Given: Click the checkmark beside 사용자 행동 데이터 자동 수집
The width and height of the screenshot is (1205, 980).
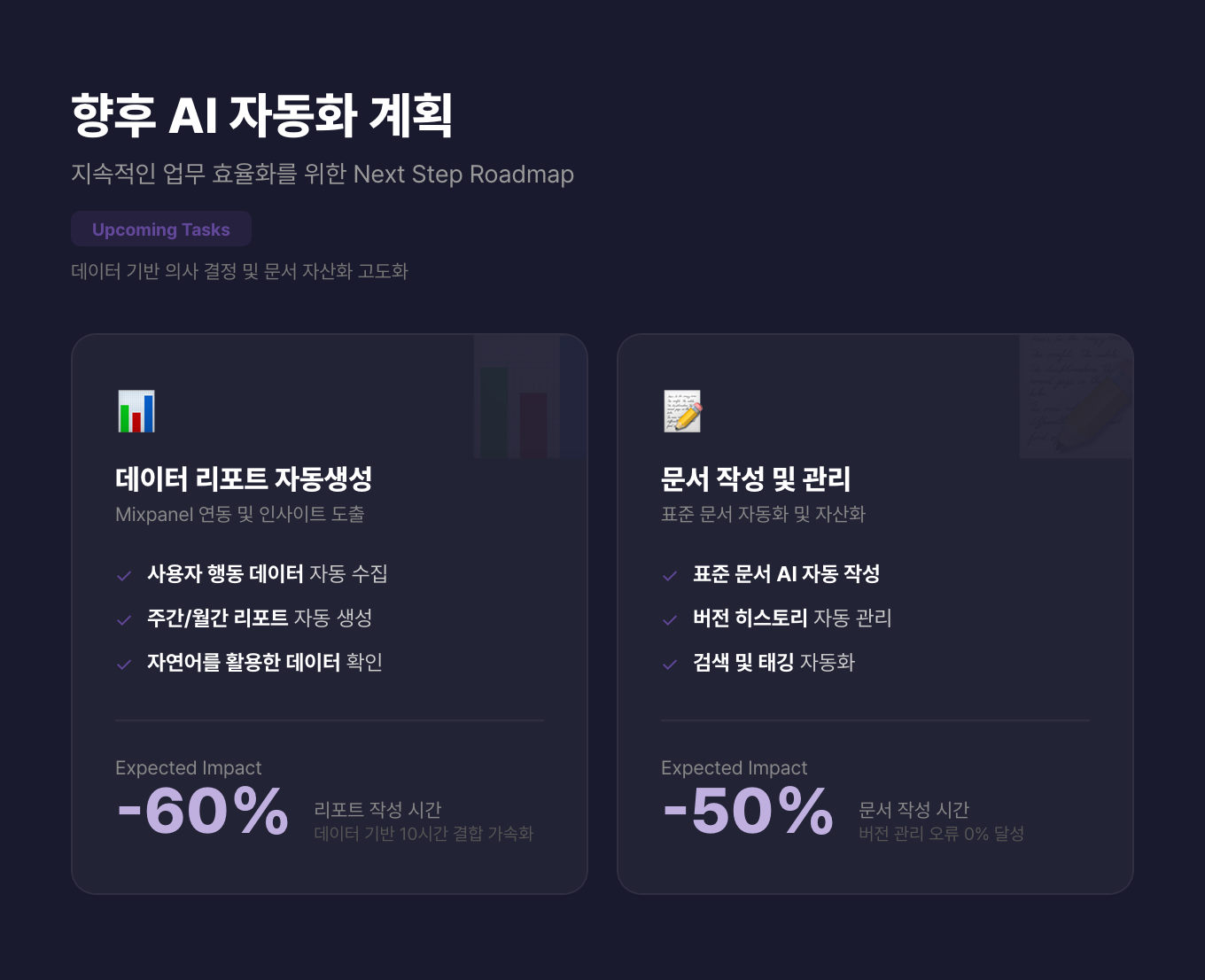Looking at the screenshot, I should click(x=124, y=576).
